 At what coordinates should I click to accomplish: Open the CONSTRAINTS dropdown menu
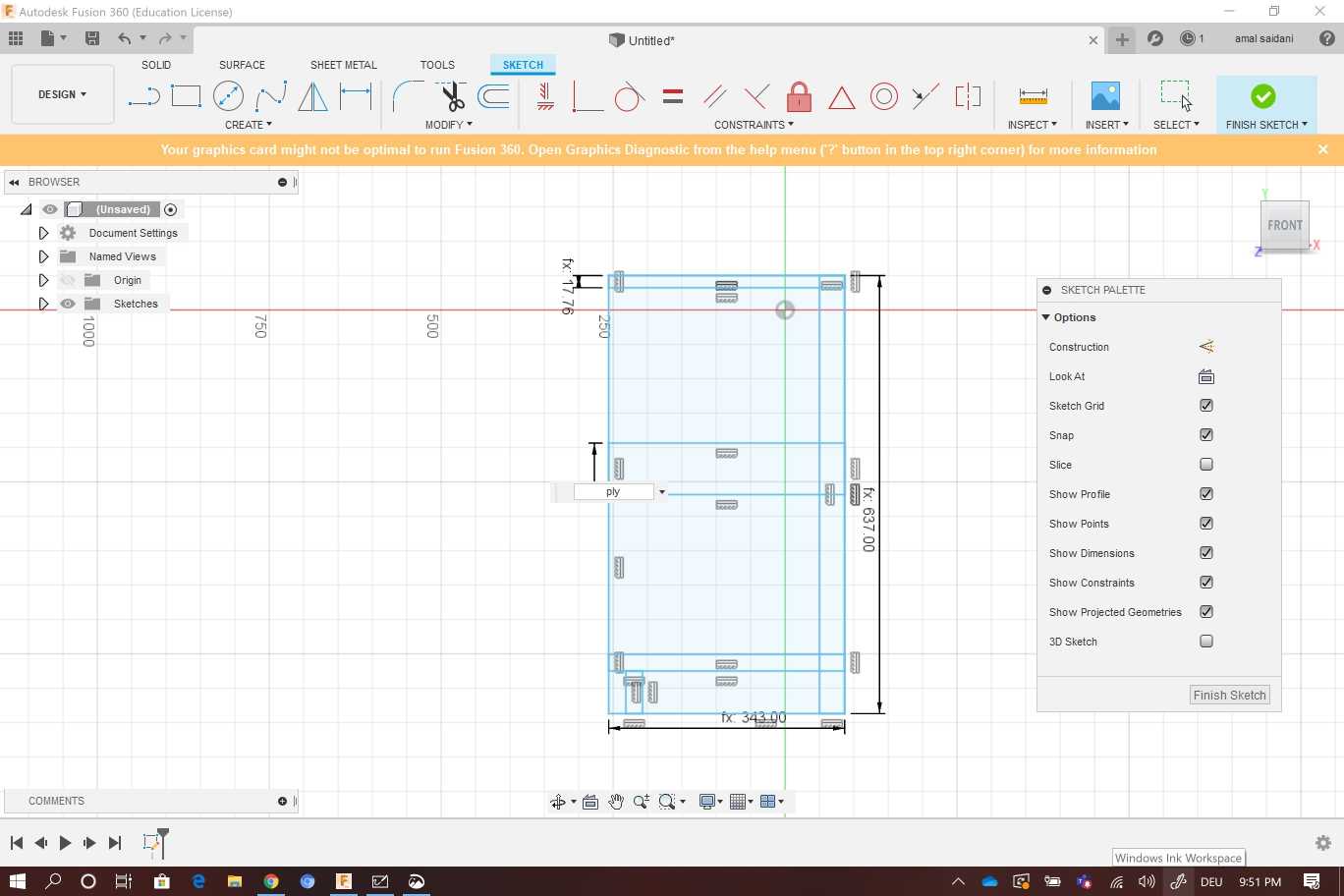(754, 125)
